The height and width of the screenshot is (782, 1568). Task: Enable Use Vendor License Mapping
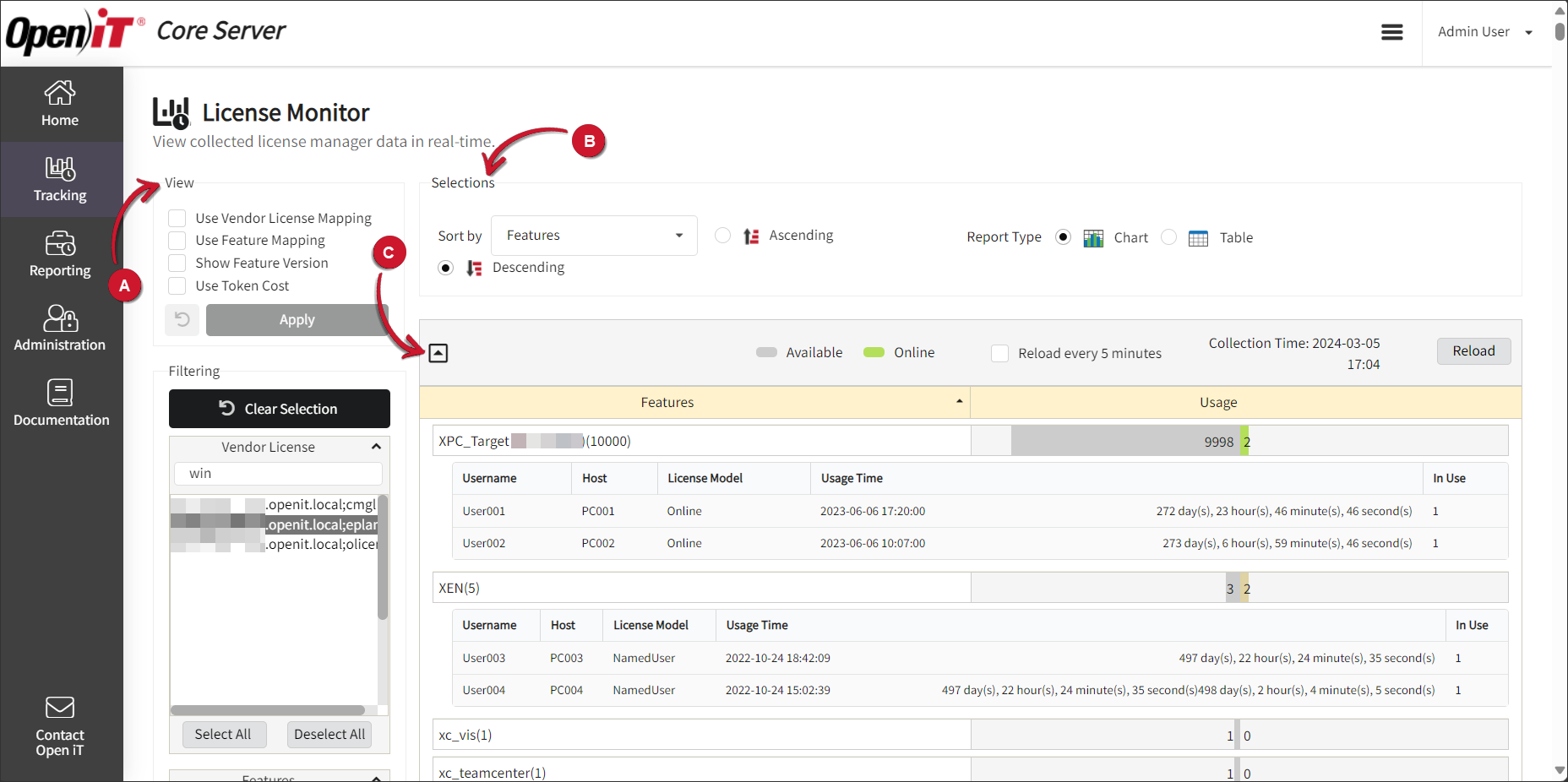click(177, 218)
